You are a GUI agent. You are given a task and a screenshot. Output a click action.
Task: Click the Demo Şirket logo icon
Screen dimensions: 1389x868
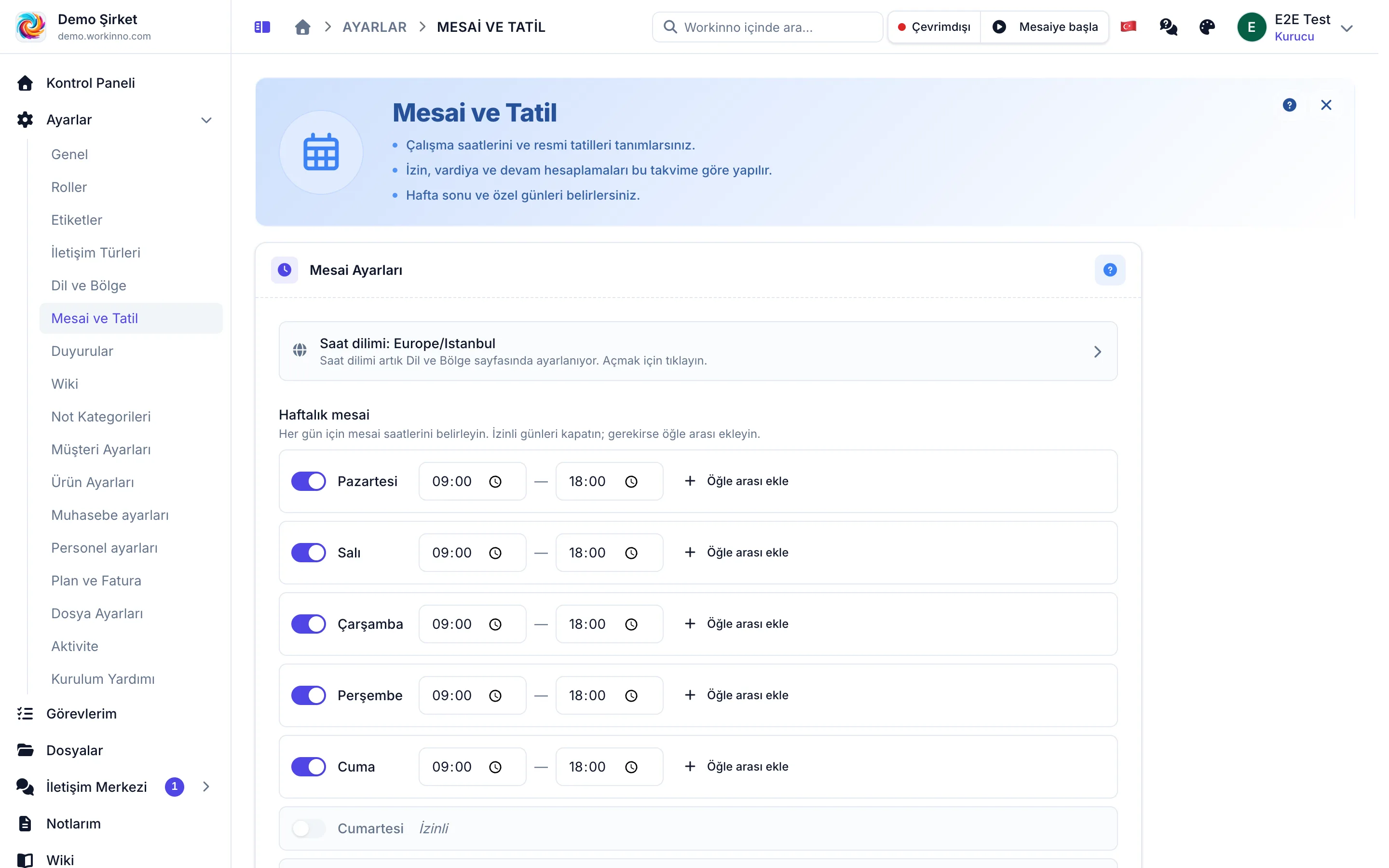point(31,27)
